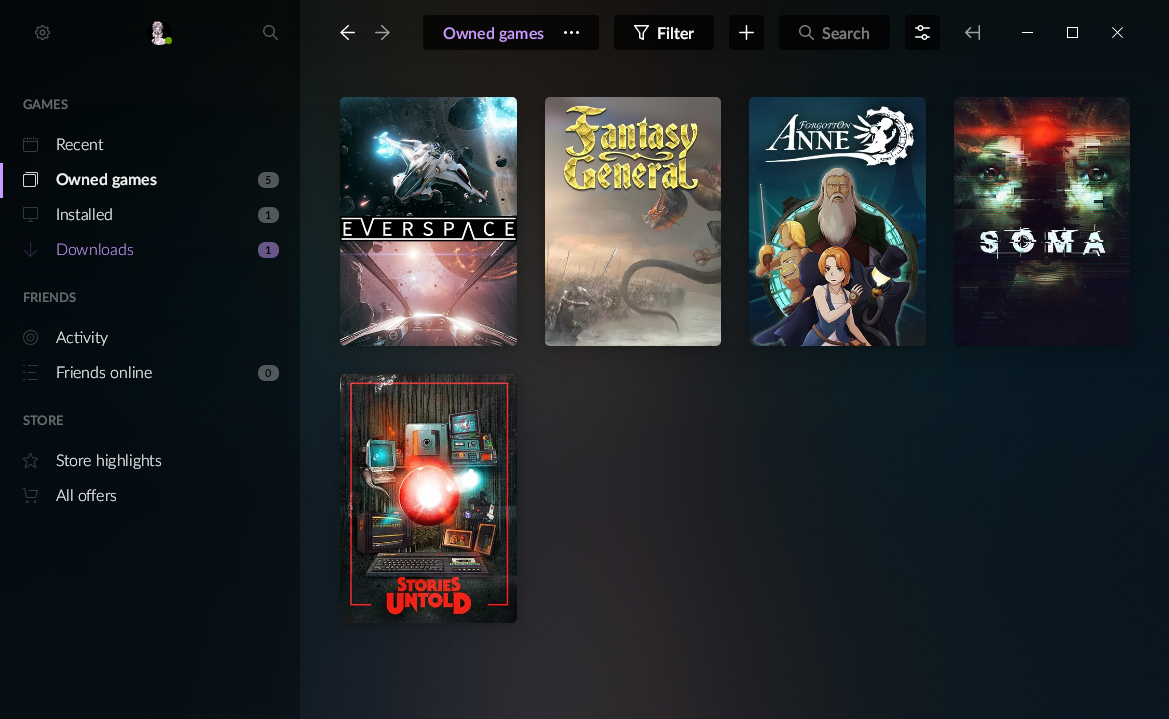Open the Owned games three-dots menu
This screenshot has width=1169, height=719.
(571, 33)
